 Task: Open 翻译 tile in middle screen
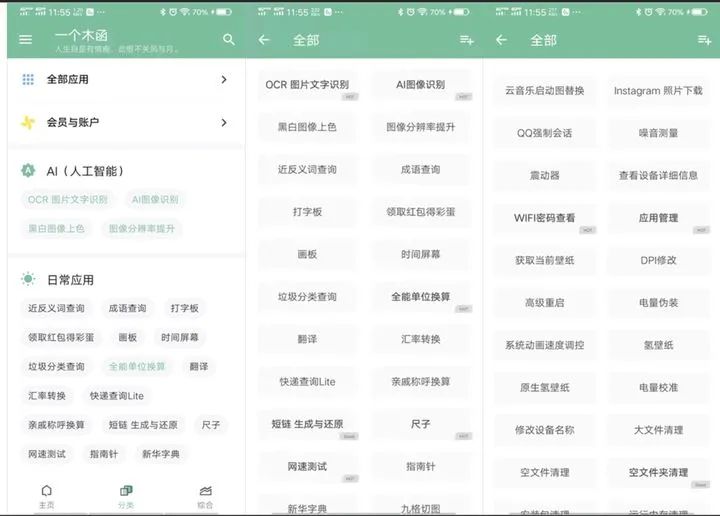(x=307, y=339)
